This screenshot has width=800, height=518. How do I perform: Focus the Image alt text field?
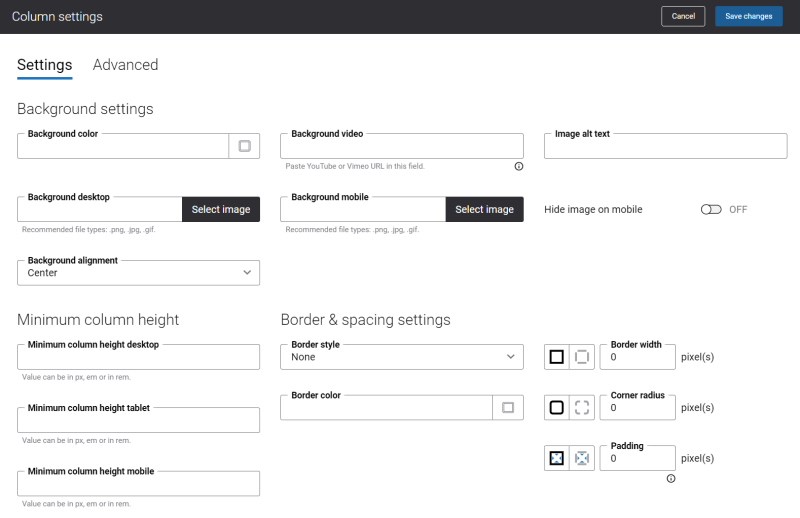pos(665,146)
